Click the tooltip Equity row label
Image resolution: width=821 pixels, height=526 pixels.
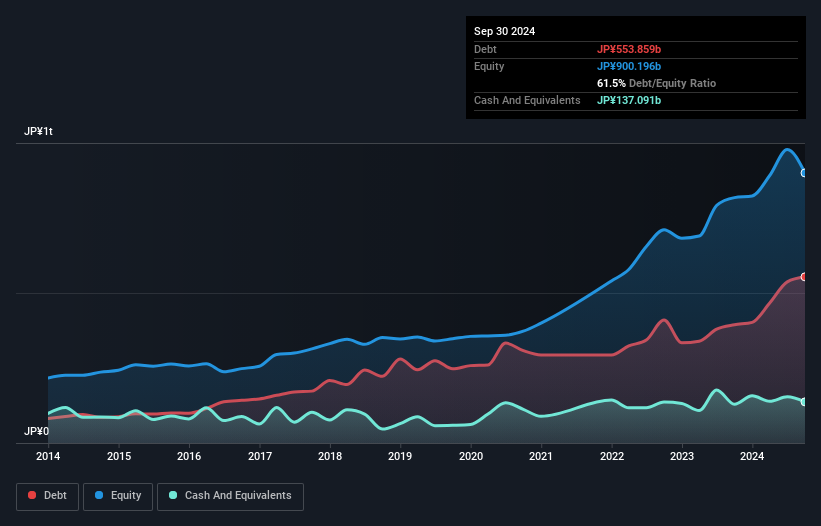coord(489,66)
